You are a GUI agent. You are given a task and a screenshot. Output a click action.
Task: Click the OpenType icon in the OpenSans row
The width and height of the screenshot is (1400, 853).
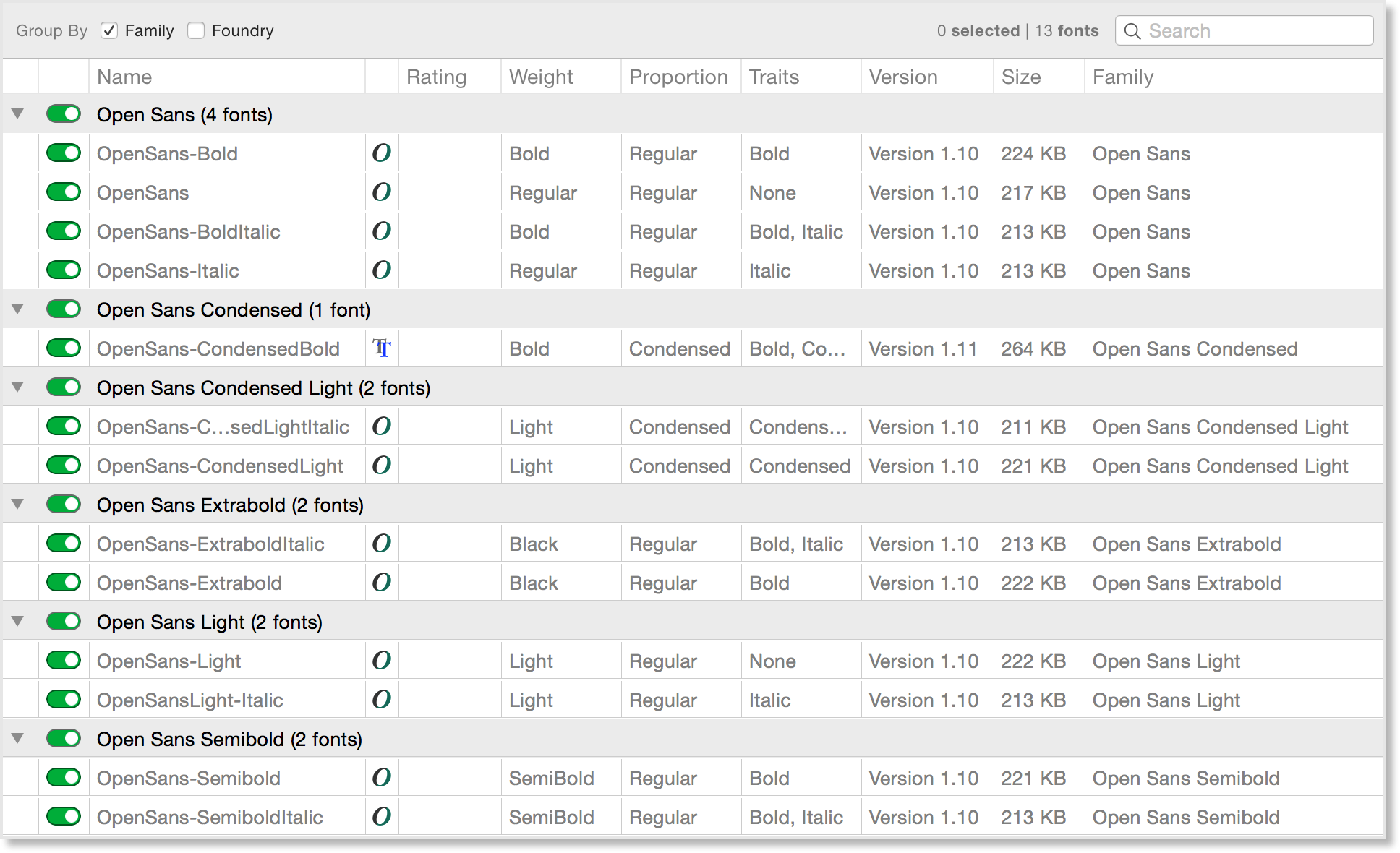[382, 192]
